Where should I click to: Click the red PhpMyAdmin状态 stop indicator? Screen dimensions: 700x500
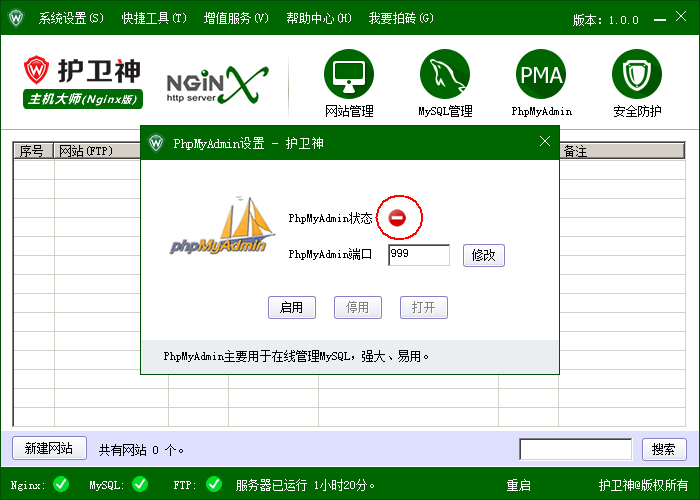point(397,218)
